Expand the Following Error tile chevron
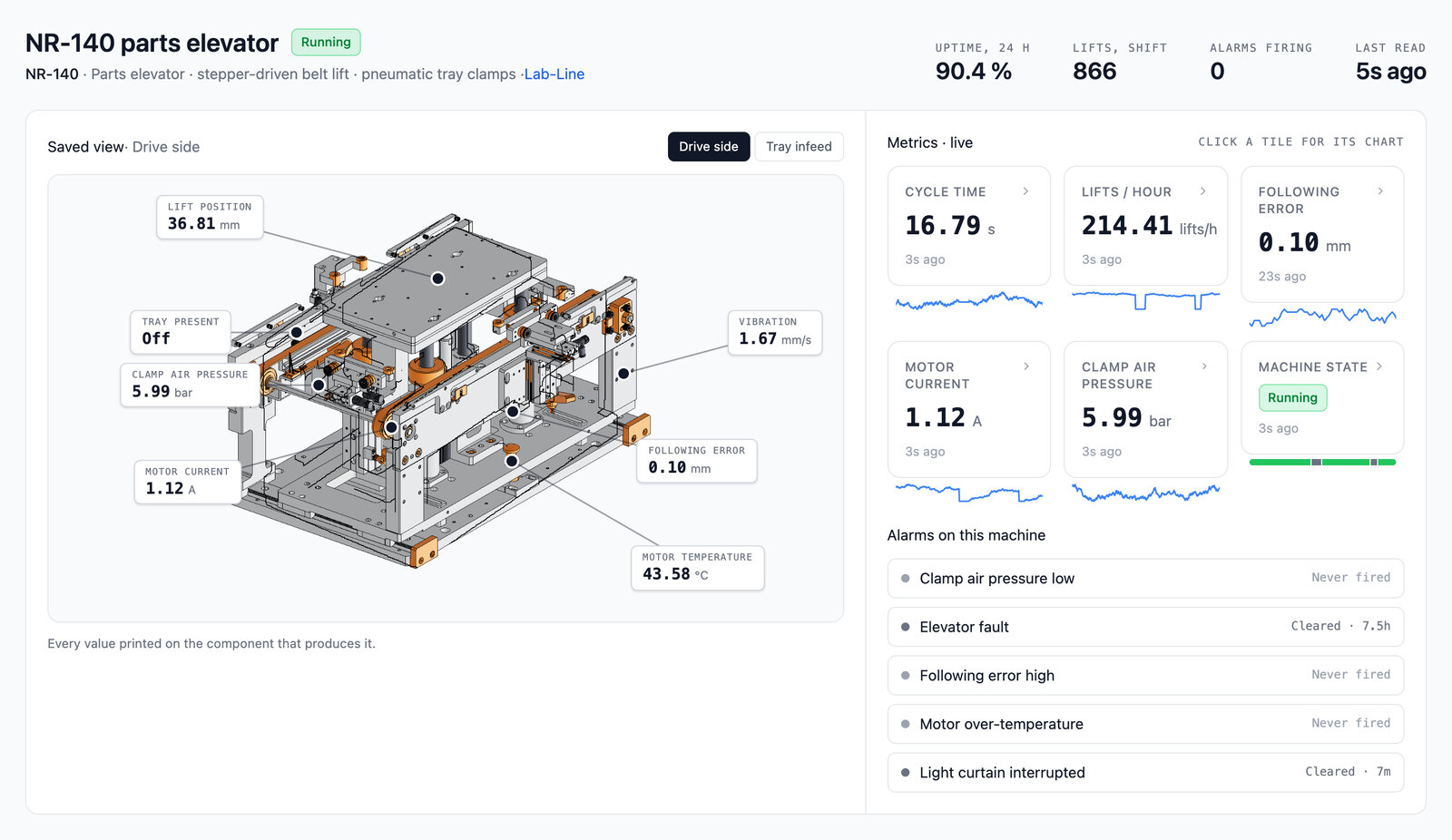 point(1379,191)
